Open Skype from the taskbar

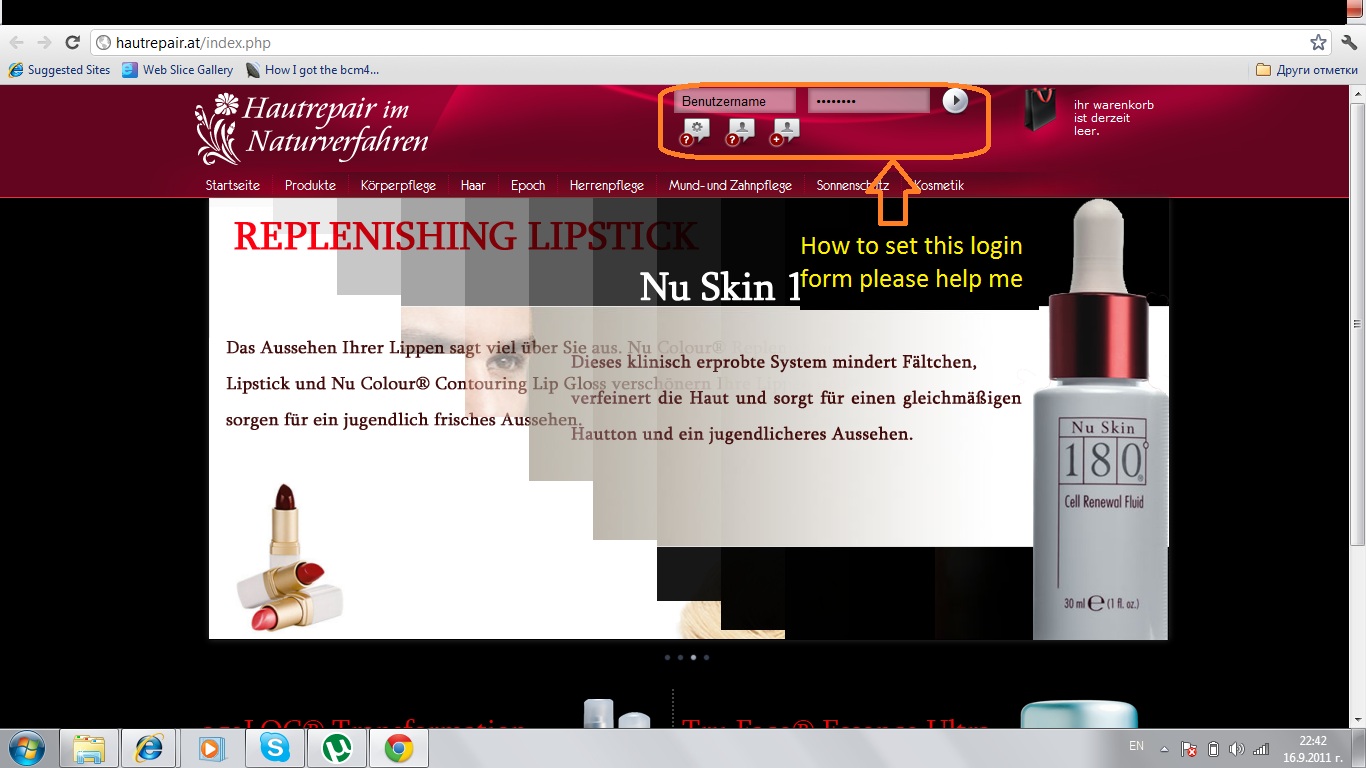[x=273, y=748]
